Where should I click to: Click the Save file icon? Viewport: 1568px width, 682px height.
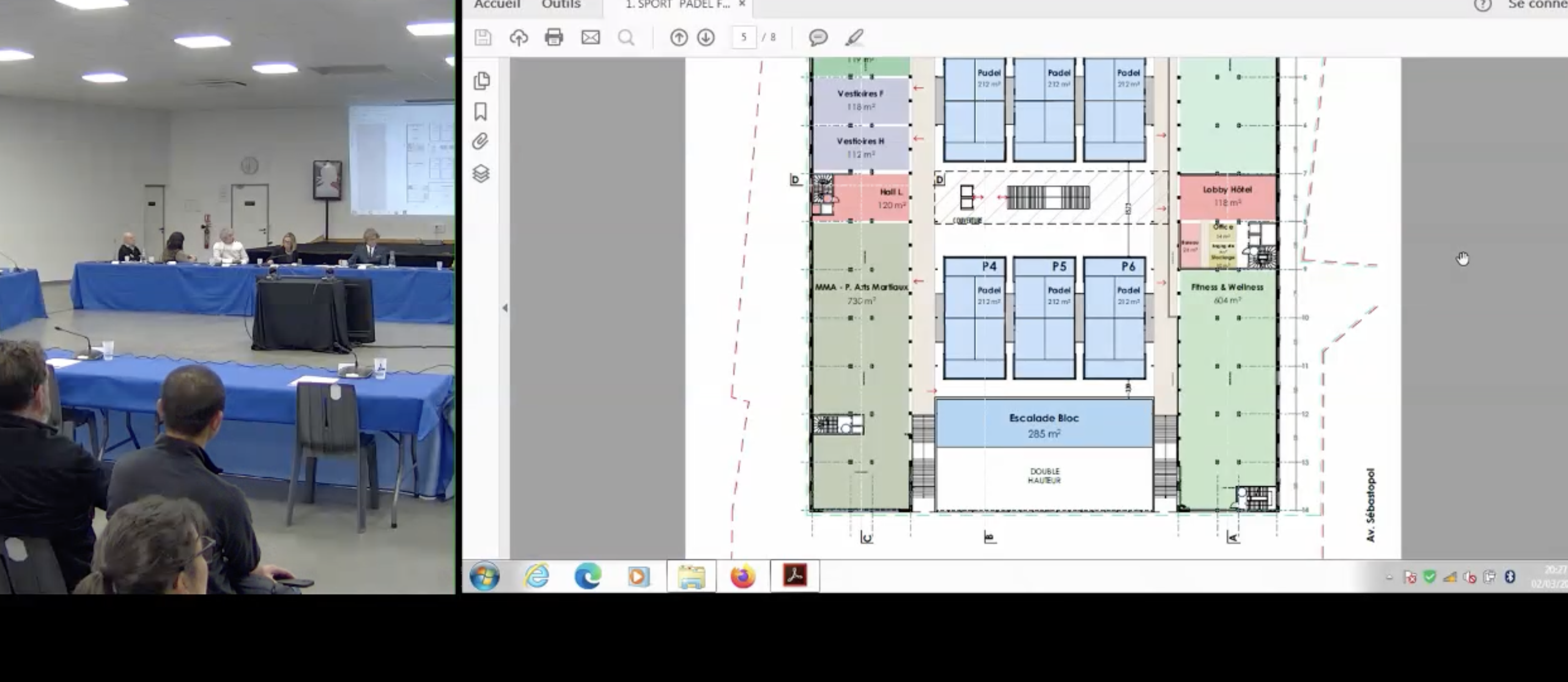(483, 38)
